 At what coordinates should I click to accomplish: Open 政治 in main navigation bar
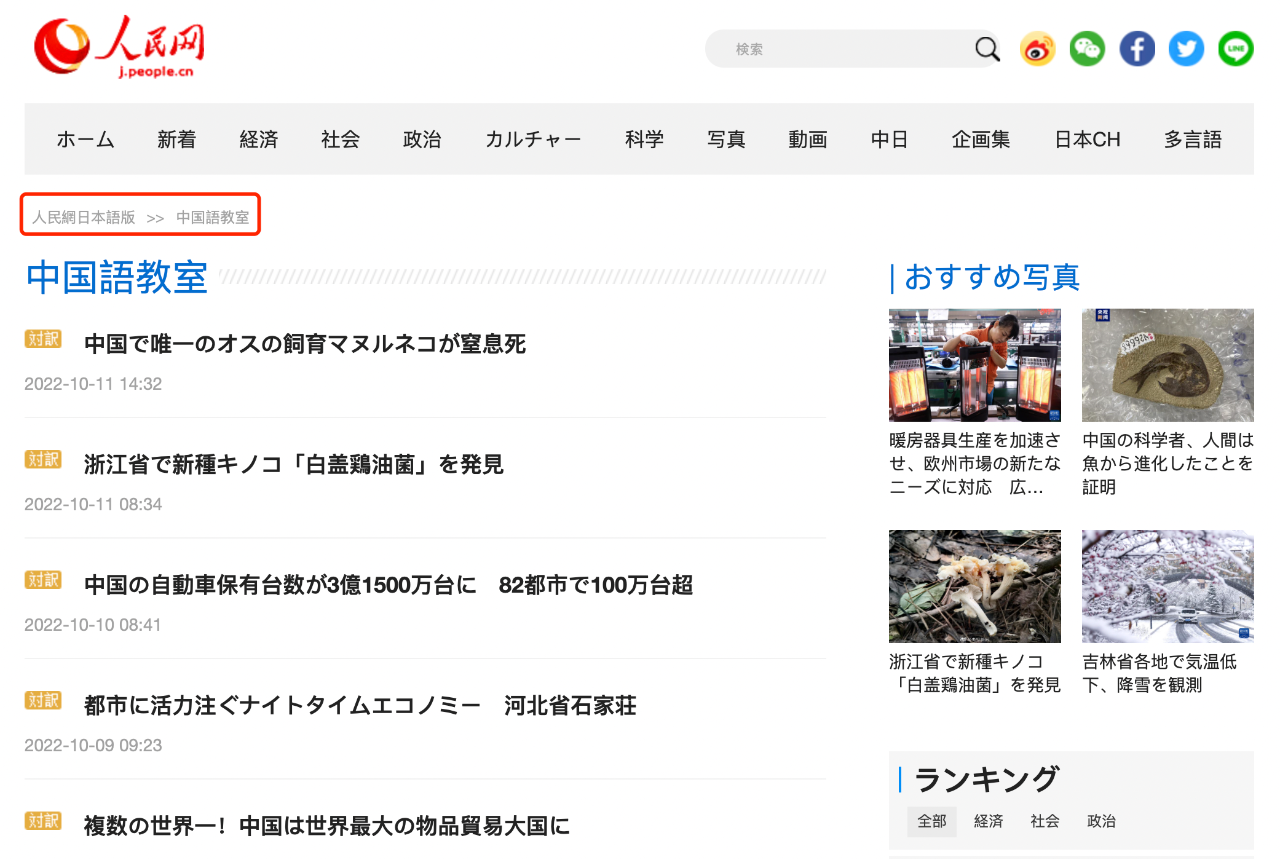[423, 140]
